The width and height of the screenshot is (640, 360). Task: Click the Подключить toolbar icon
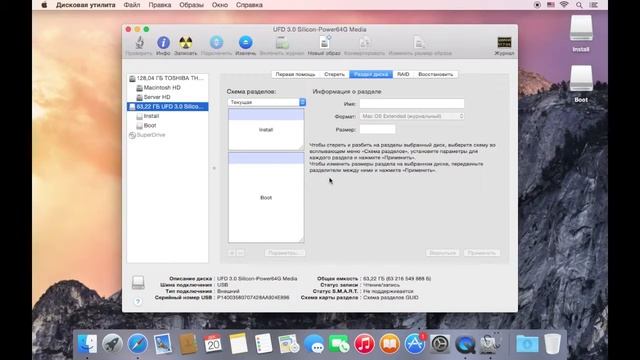[x=216, y=42]
